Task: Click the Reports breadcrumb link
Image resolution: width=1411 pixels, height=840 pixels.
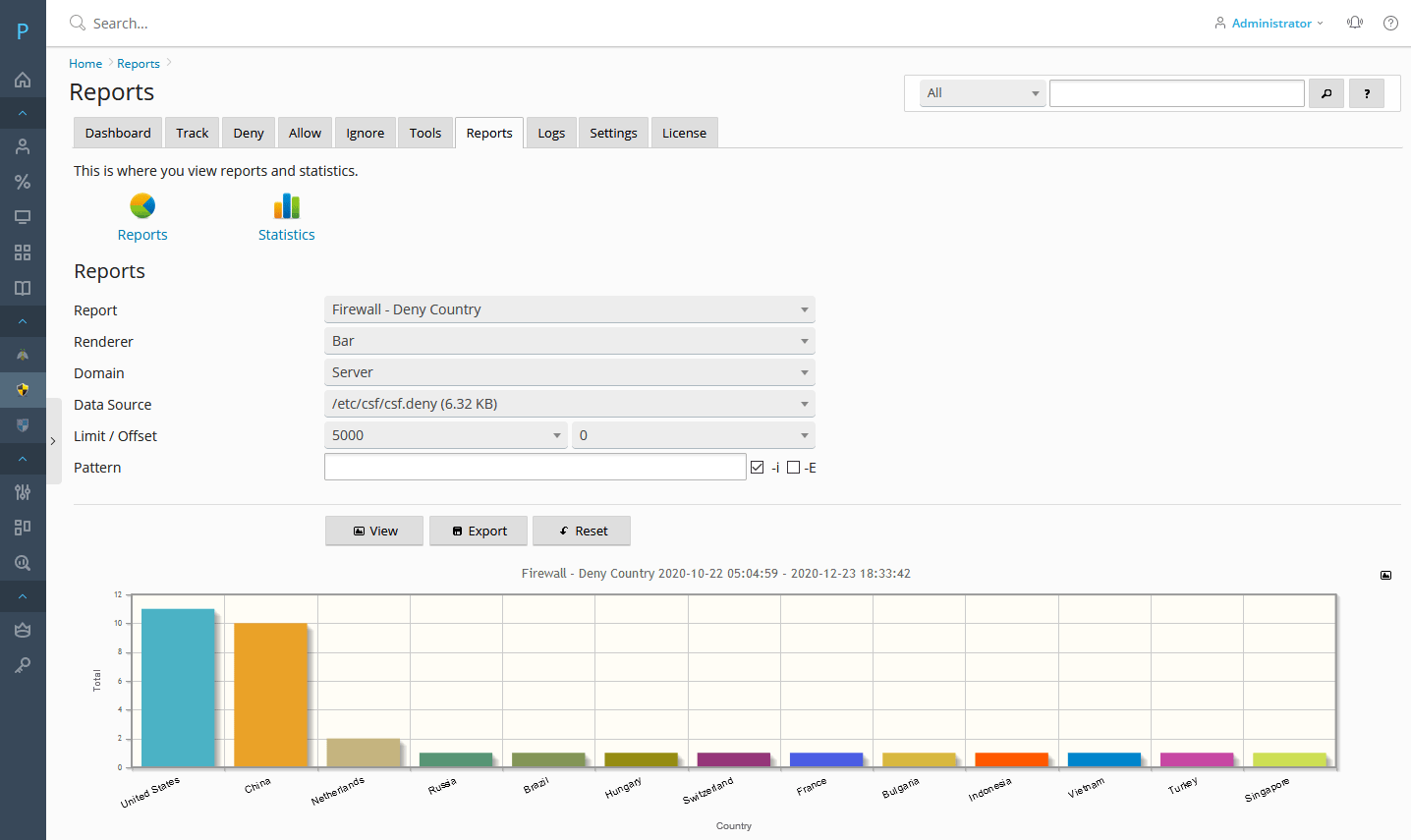Action: pos(139,64)
